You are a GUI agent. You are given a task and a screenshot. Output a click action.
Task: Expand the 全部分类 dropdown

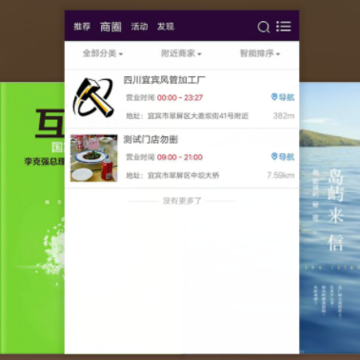(103, 53)
